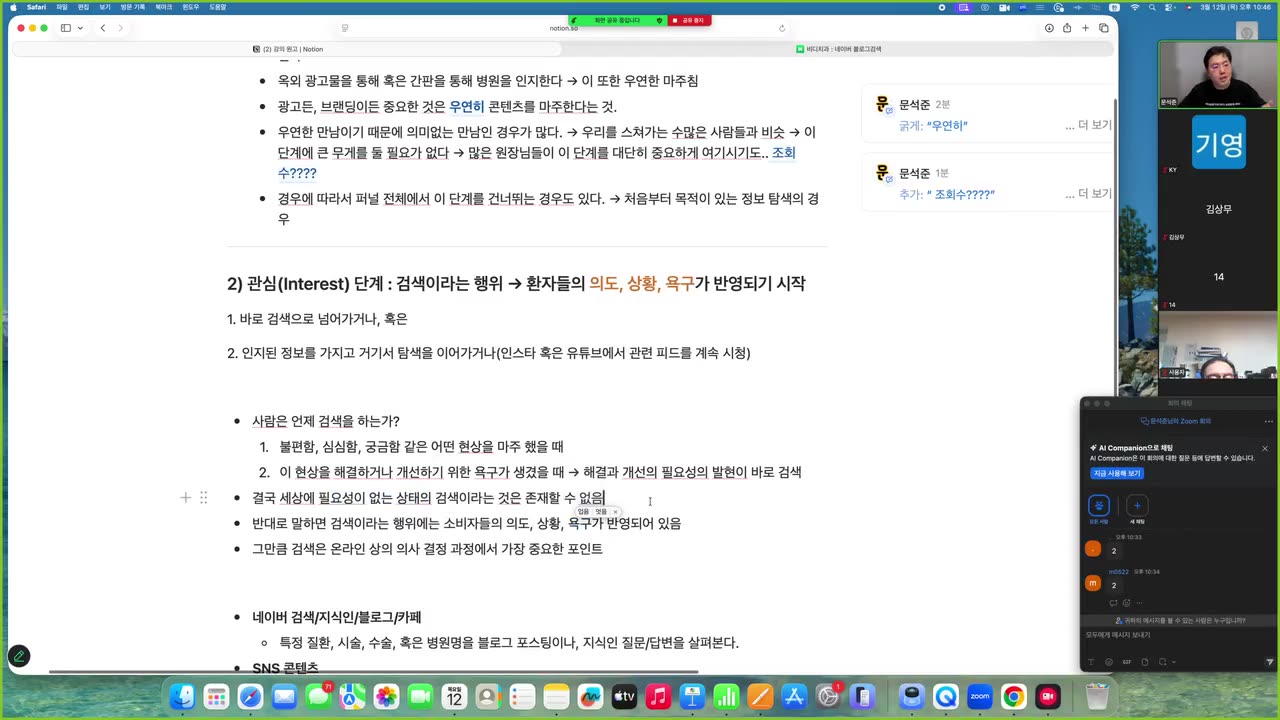Open Messages from the Dock
The height and width of the screenshot is (720, 1280).
(x=318, y=696)
